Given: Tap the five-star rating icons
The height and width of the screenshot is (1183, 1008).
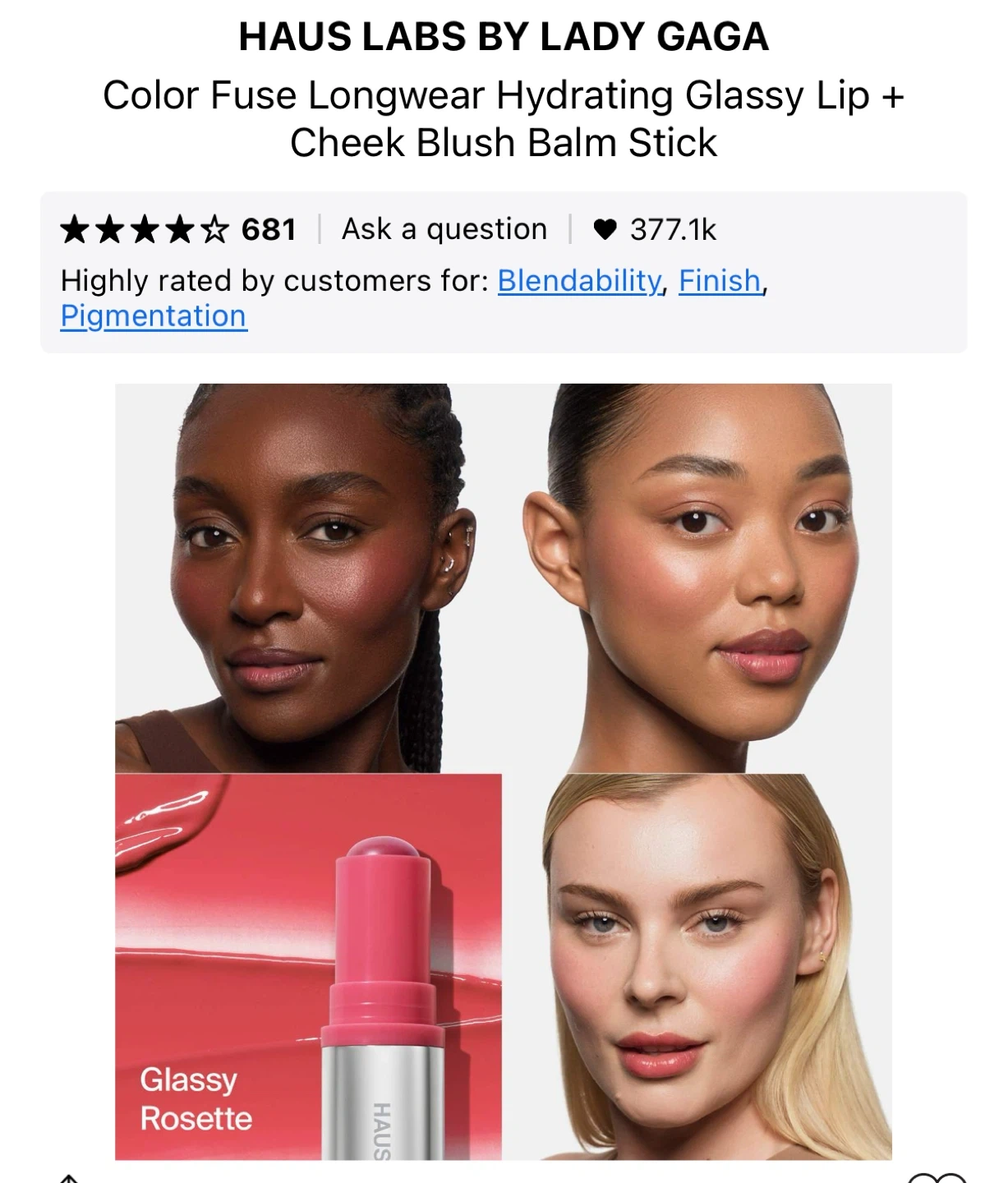Looking at the screenshot, I should tap(145, 229).
